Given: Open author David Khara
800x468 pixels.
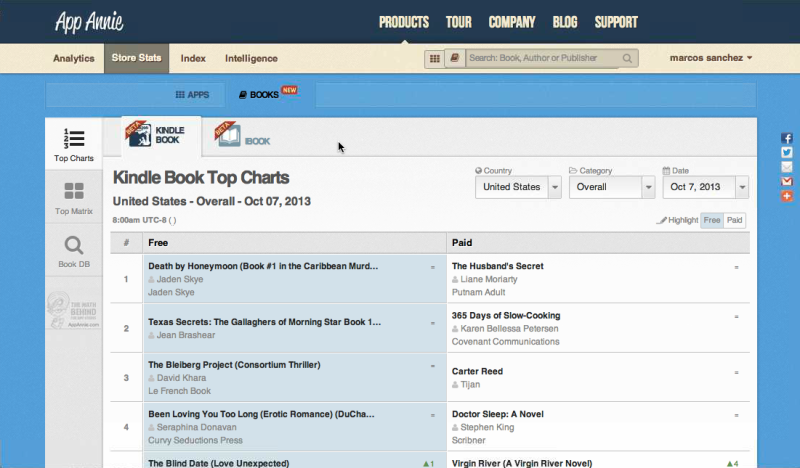Looking at the screenshot, I should tap(181, 378).
